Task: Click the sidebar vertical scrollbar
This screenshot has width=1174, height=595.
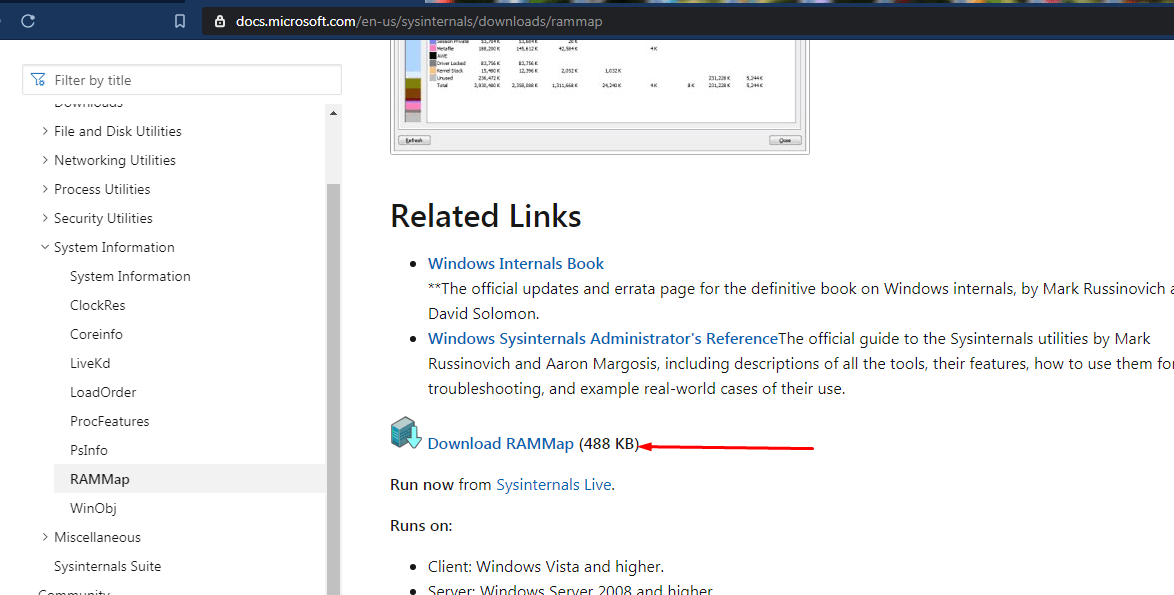Action: [334, 380]
